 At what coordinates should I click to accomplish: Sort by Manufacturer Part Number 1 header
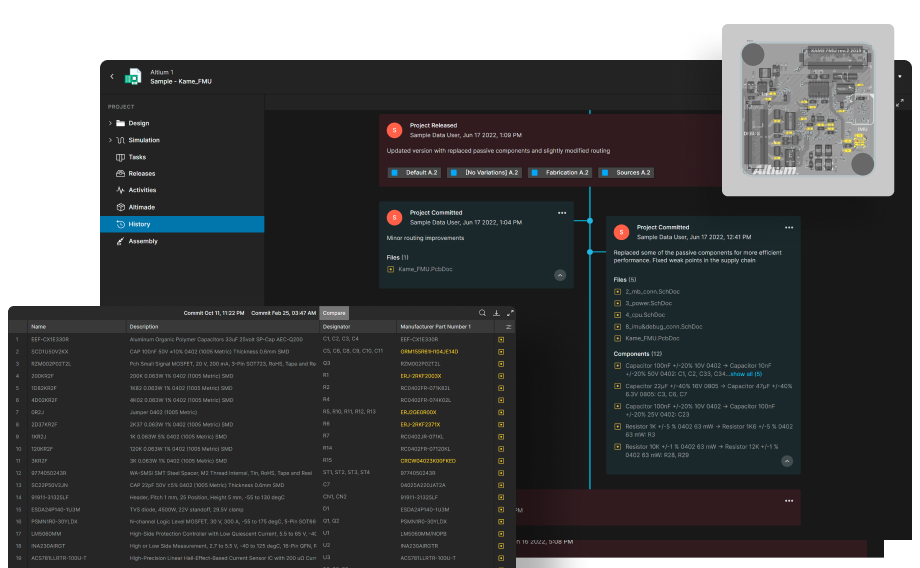(435, 327)
